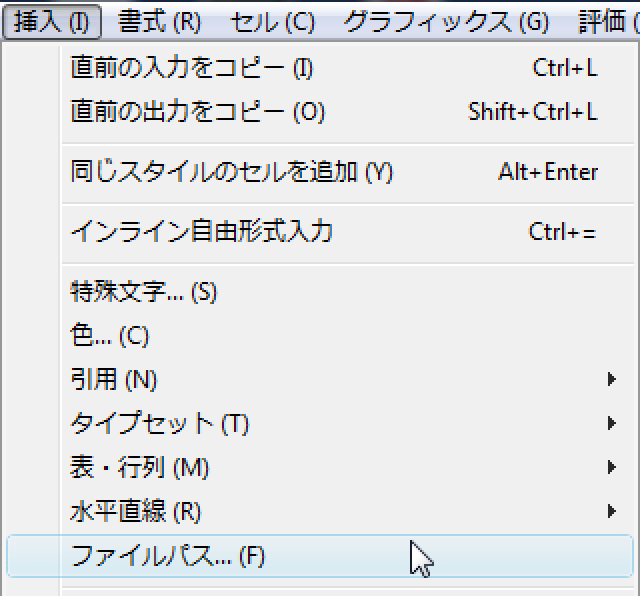This screenshot has height=596, width=640.
Task: Open the 評価 menu in the menu bar
Action: [x=608, y=21]
